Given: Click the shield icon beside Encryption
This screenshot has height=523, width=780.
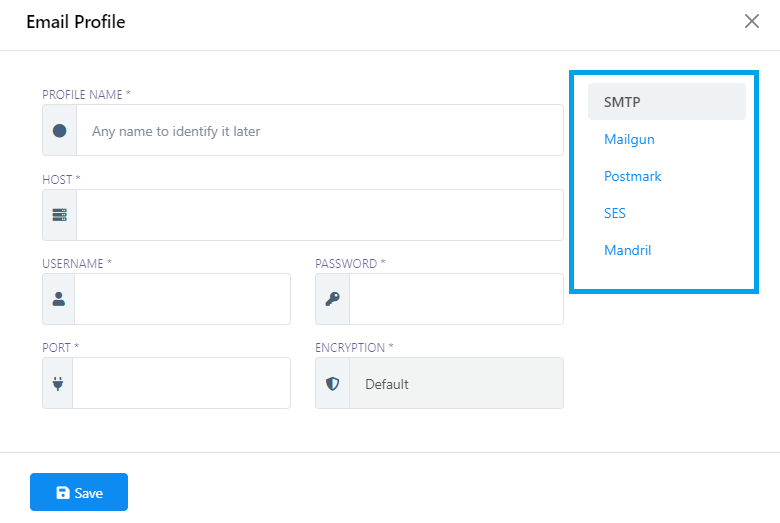Looking at the screenshot, I should [x=332, y=383].
